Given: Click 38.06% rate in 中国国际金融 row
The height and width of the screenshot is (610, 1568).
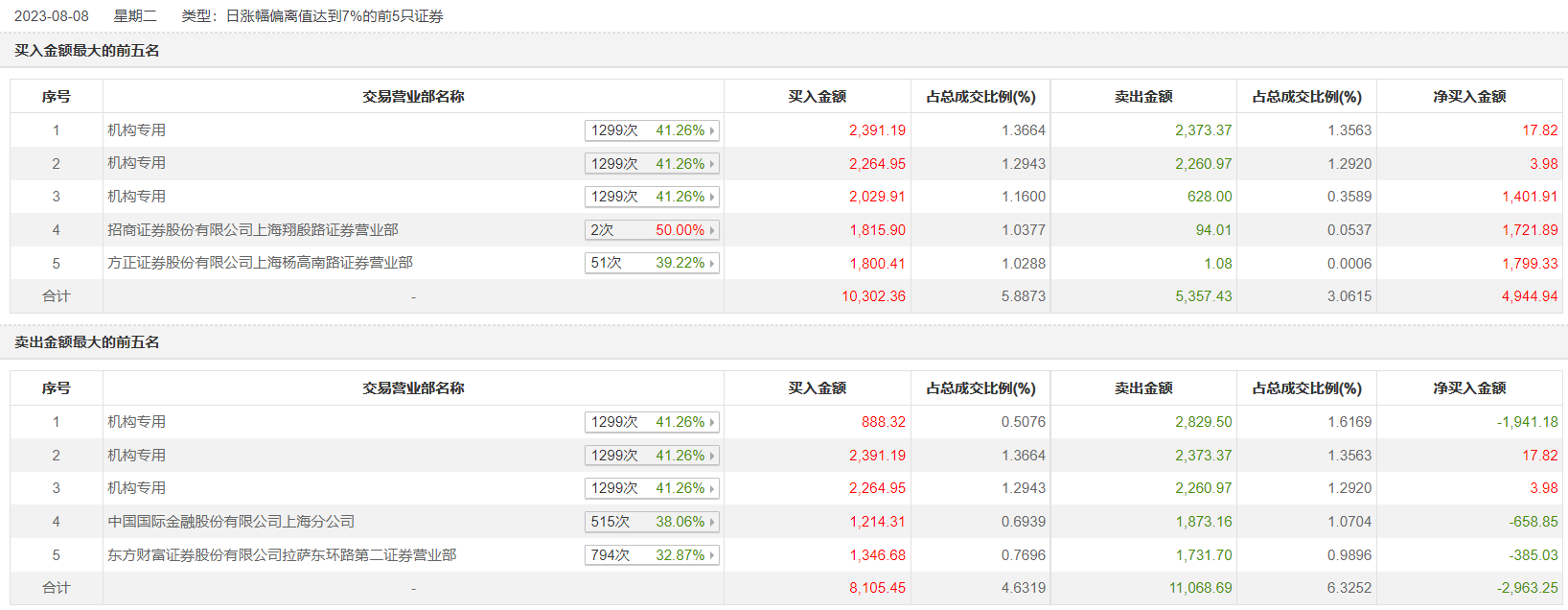Looking at the screenshot, I should 680,522.
